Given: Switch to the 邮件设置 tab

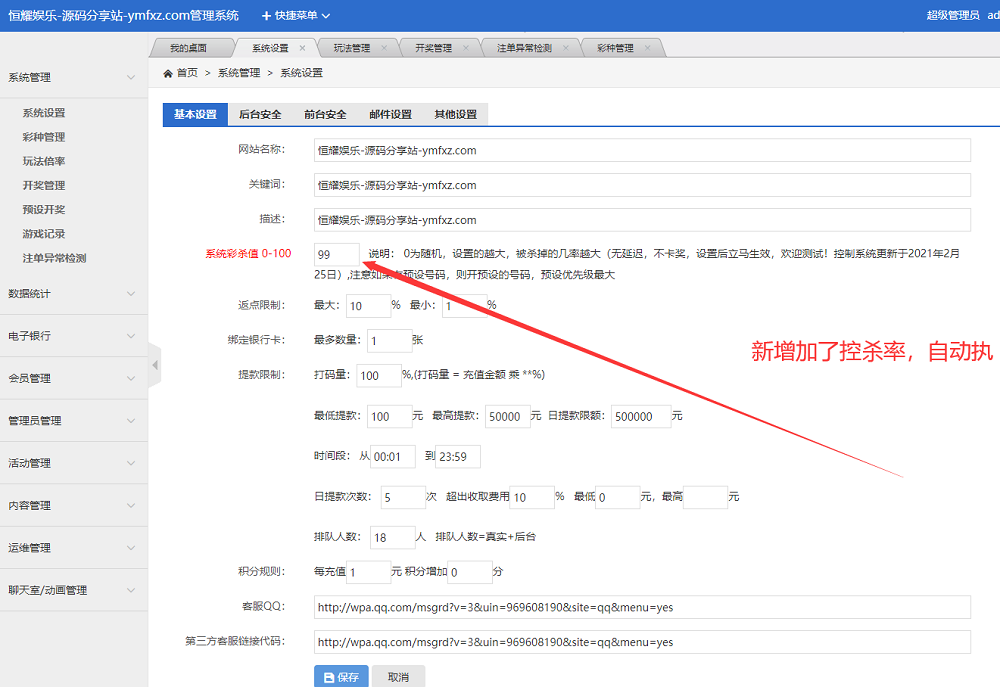Looking at the screenshot, I should [390, 114].
